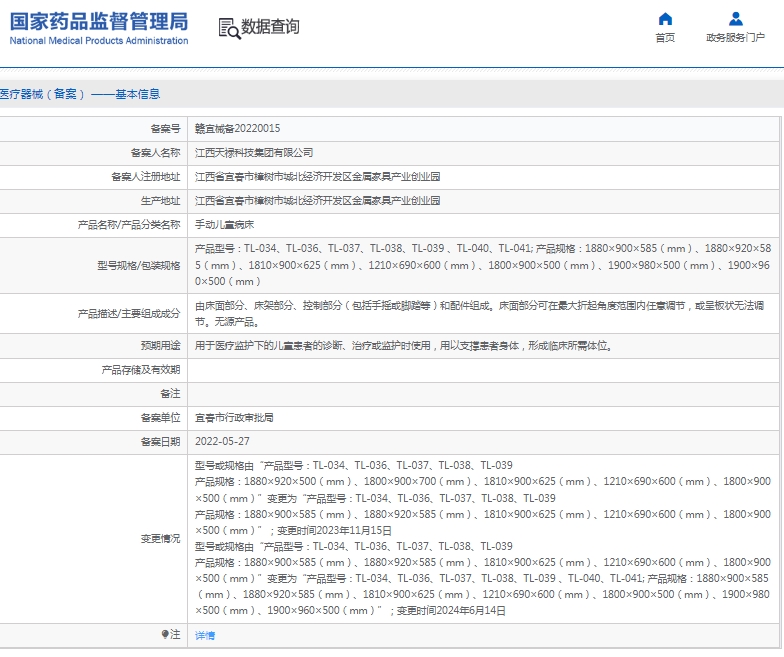Click the 型号规格/包装规格 value text
This screenshot has height=657, width=784.
coord(483,265)
